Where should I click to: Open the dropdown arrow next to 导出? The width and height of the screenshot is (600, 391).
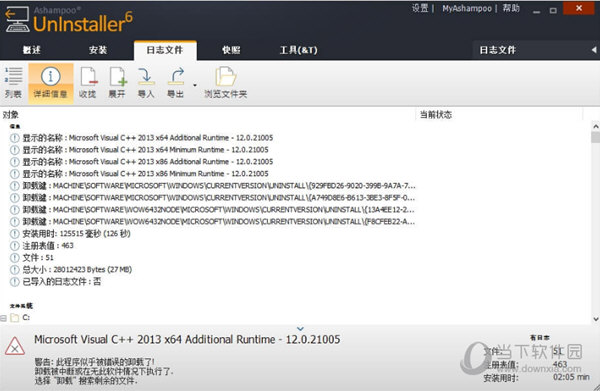[x=195, y=85]
